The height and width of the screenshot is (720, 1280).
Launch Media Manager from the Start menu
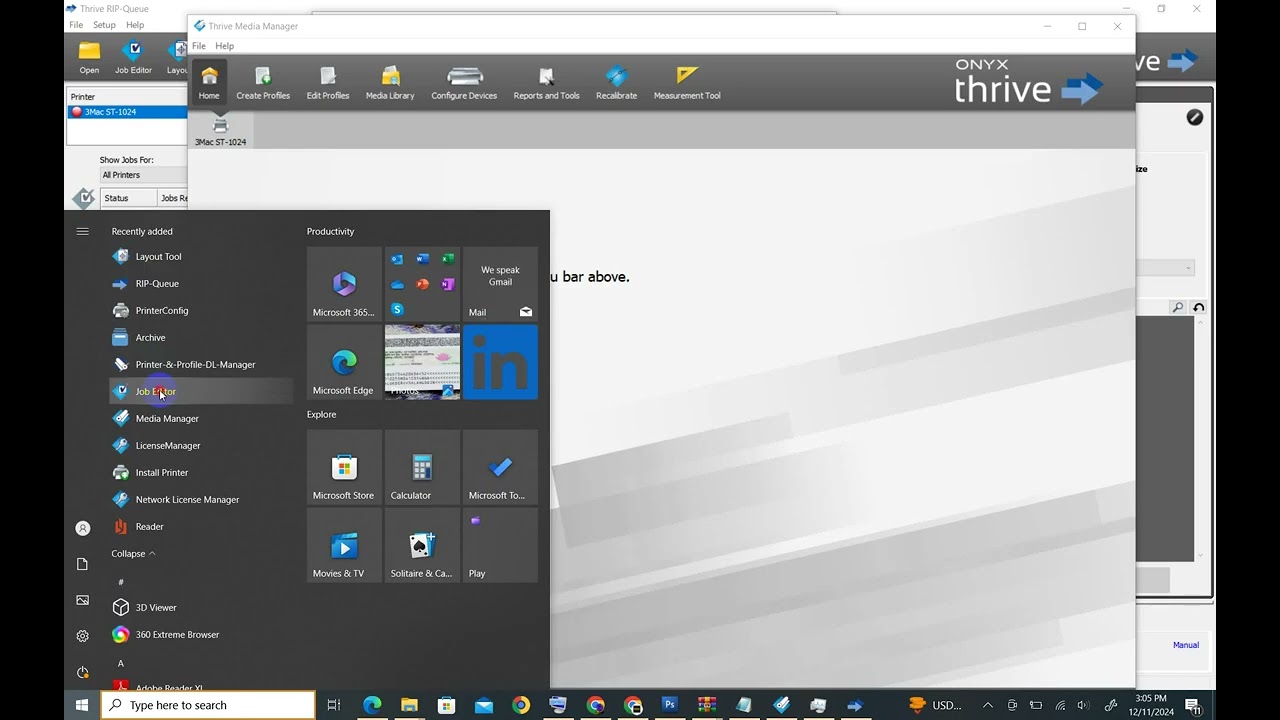pos(201,419)
